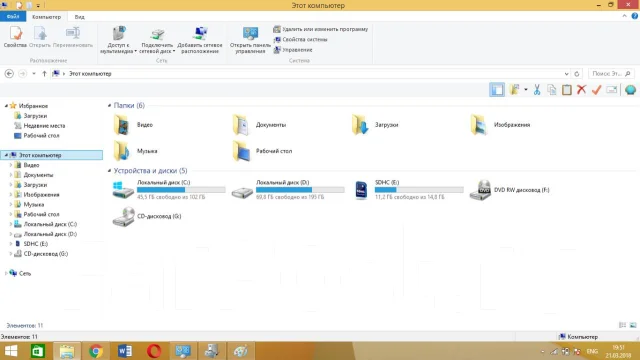Switch to the View (Вид) ribbon tab

click(80, 17)
